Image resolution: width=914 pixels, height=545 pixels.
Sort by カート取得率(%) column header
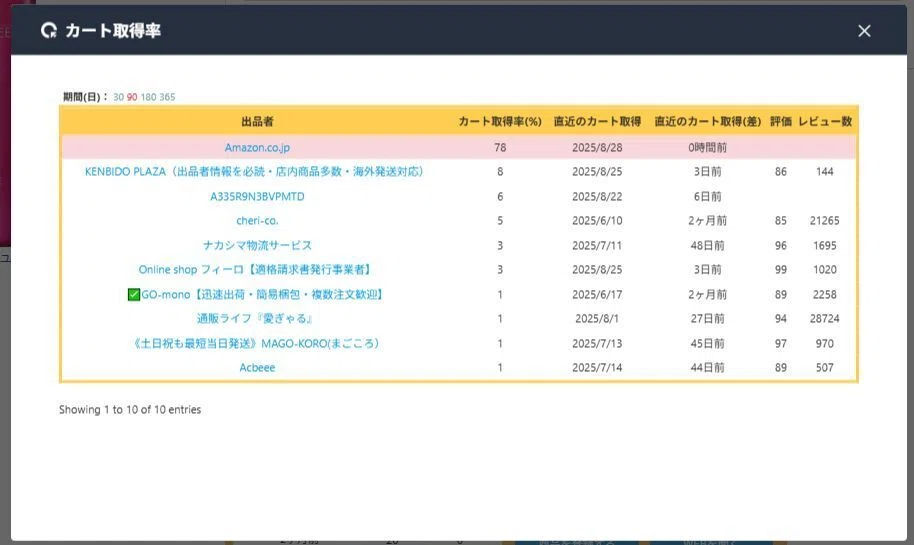click(x=500, y=121)
